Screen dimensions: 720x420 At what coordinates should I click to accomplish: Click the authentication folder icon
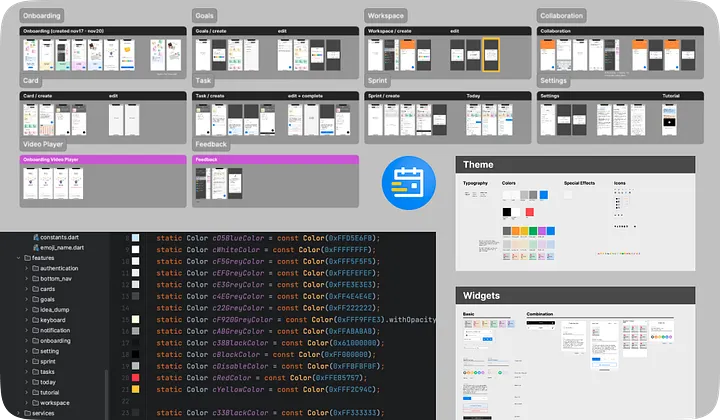[x=35, y=268]
